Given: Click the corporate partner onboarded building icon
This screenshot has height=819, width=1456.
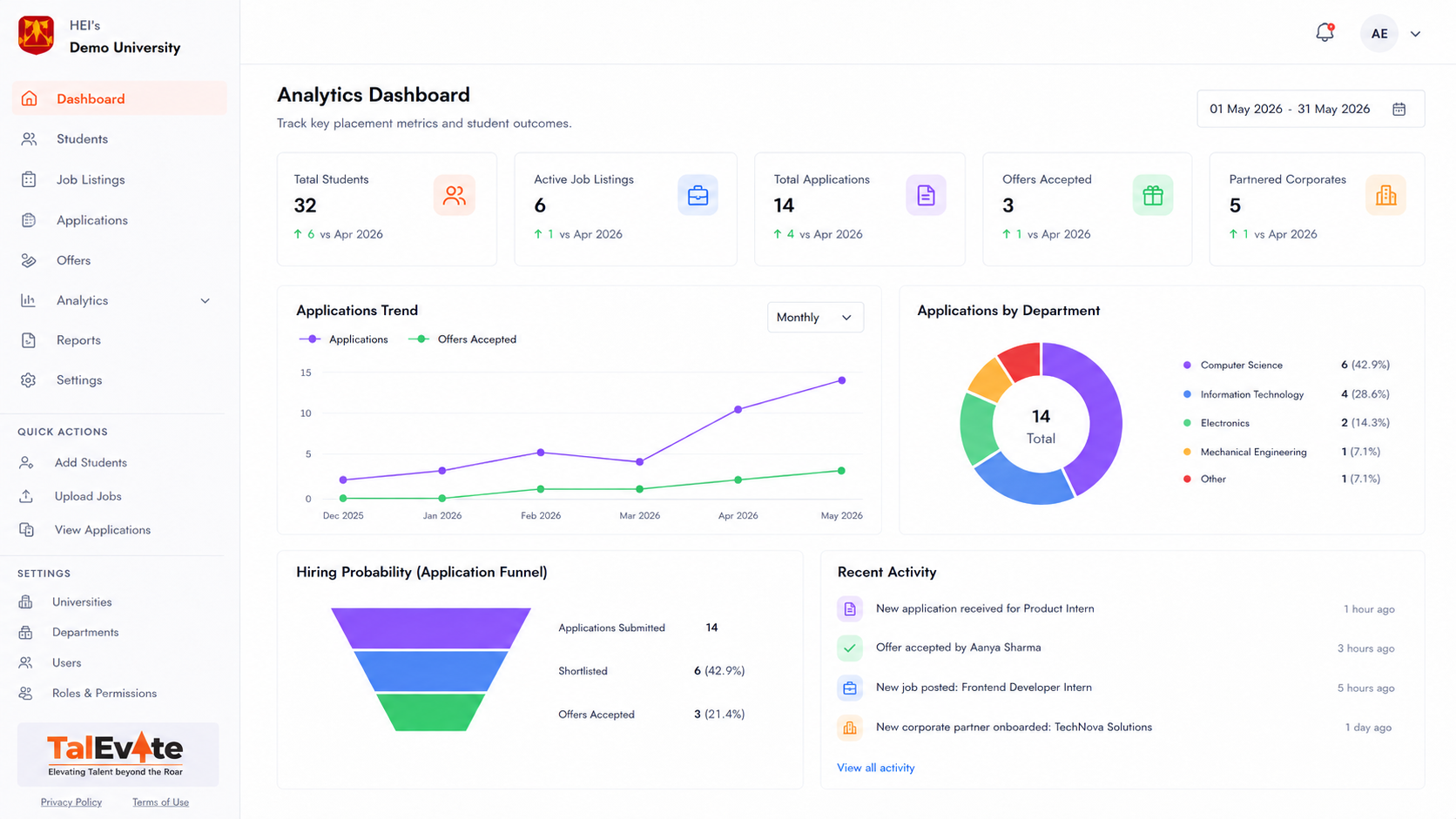Looking at the screenshot, I should click(850, 728).
